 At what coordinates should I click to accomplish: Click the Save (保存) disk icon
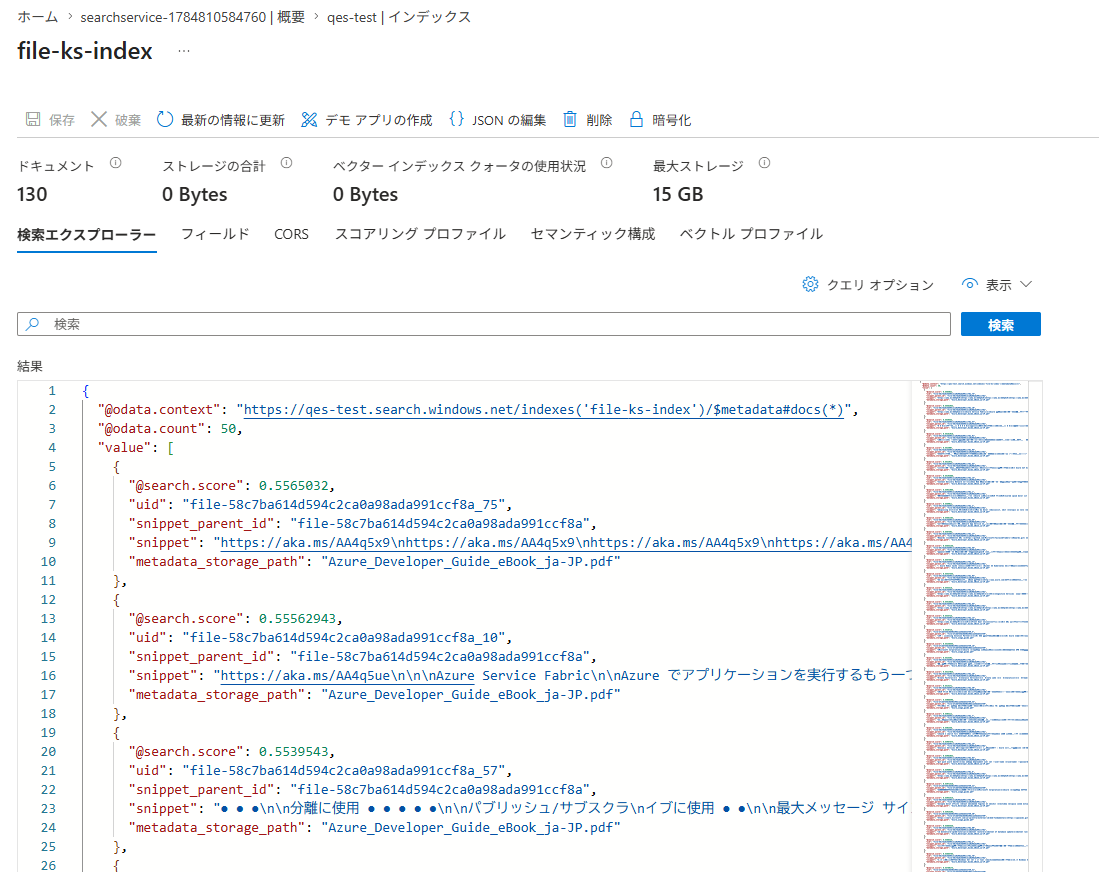(x=33, y=119)
